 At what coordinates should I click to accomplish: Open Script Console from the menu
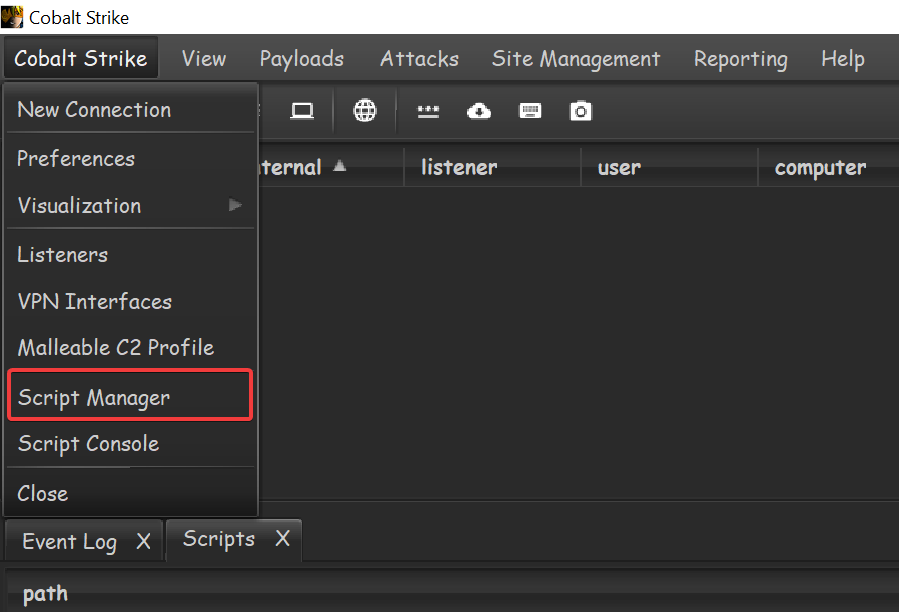pos(131,443)
